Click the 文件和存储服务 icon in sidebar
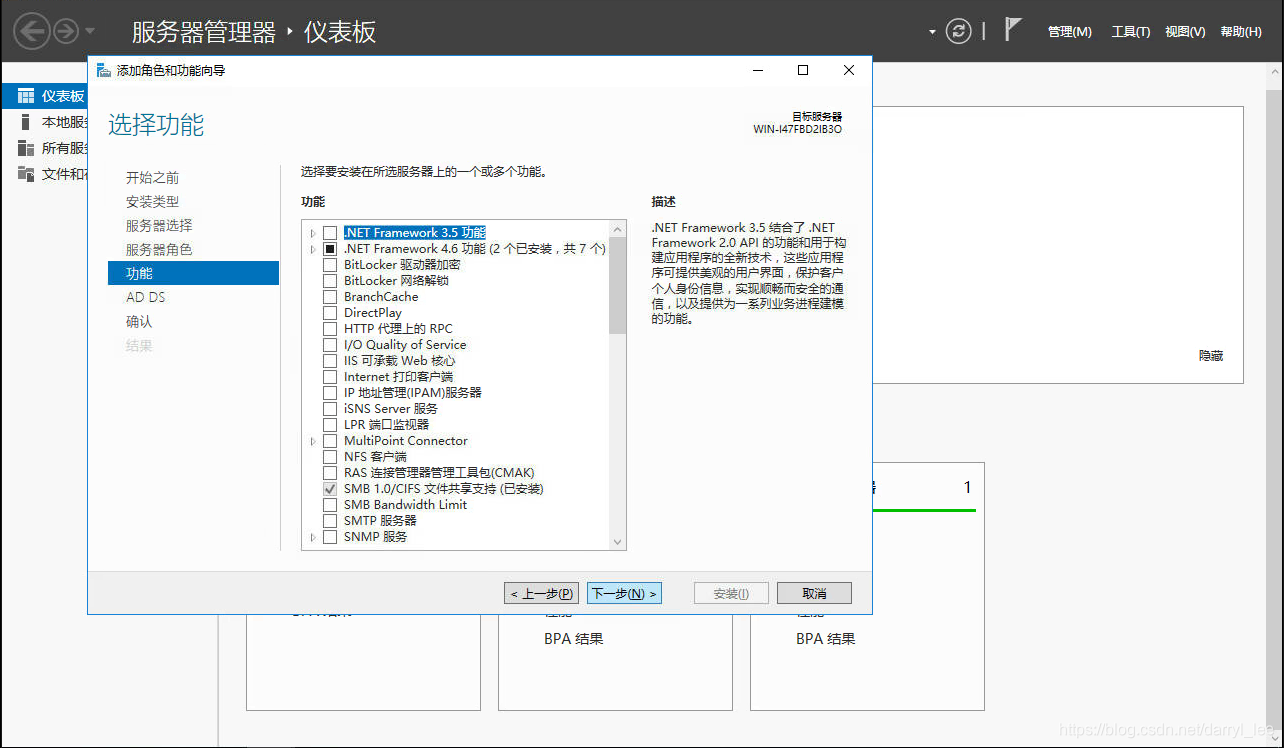Screen dimensions: 1284x748 point(26,174)
